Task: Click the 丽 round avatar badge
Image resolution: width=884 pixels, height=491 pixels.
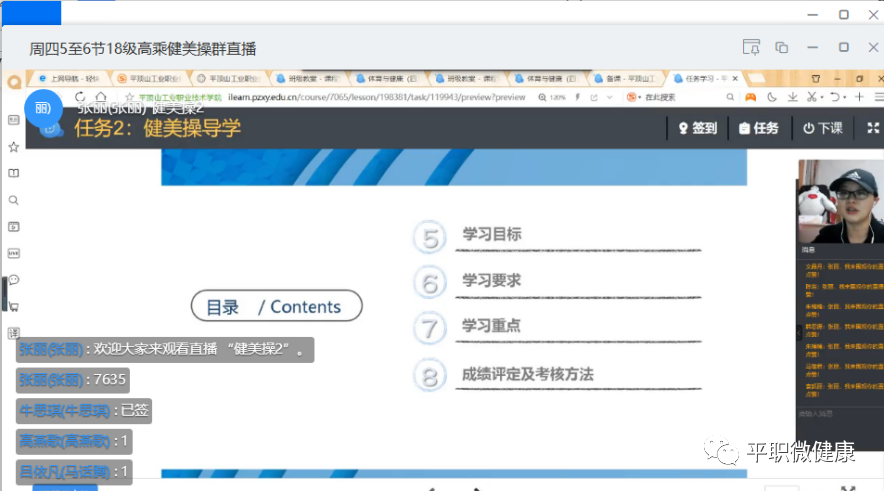Action: 42,108
